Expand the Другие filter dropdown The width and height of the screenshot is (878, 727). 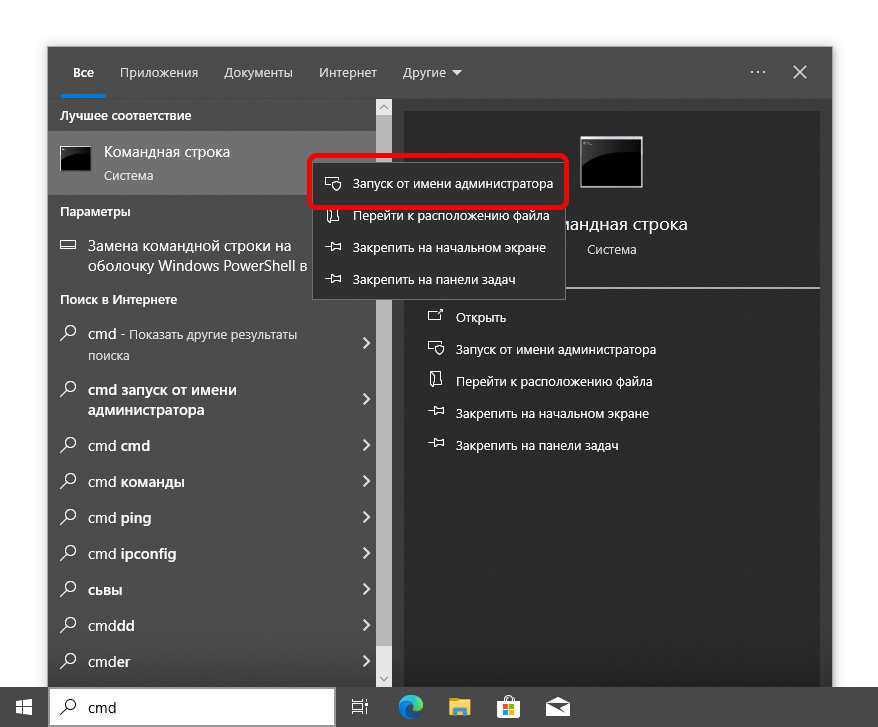point(432,73)
